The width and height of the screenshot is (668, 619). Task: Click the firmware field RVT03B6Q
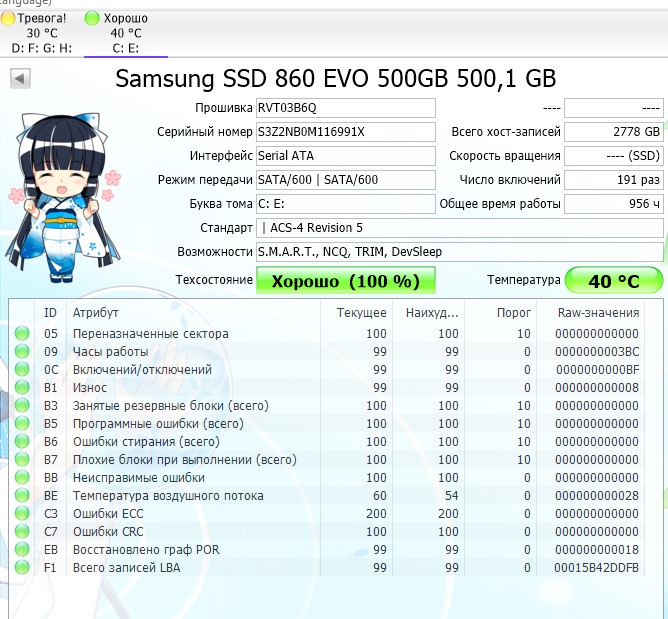point(346,108)
